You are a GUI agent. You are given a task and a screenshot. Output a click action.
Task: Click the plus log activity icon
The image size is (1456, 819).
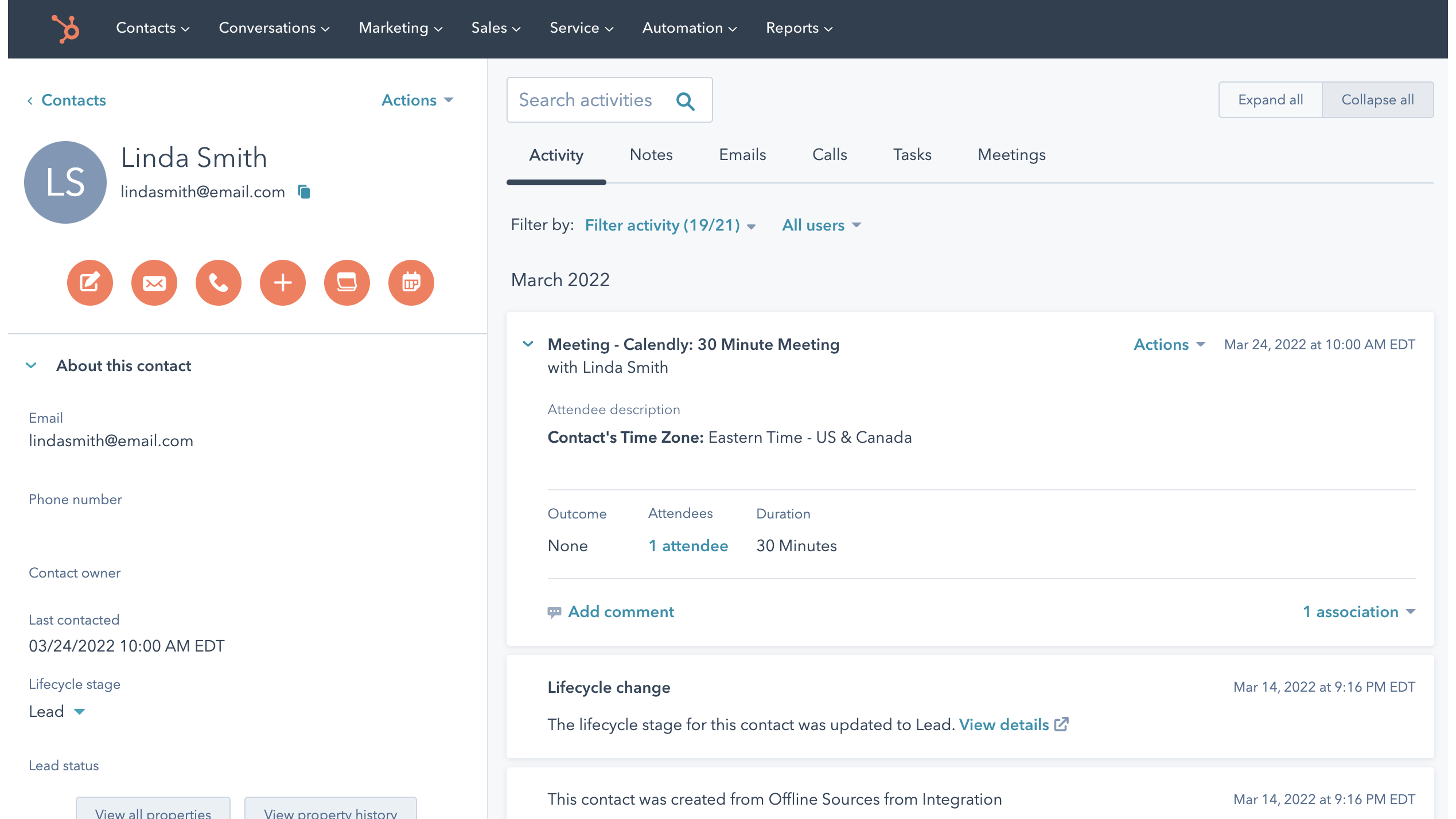283,283
